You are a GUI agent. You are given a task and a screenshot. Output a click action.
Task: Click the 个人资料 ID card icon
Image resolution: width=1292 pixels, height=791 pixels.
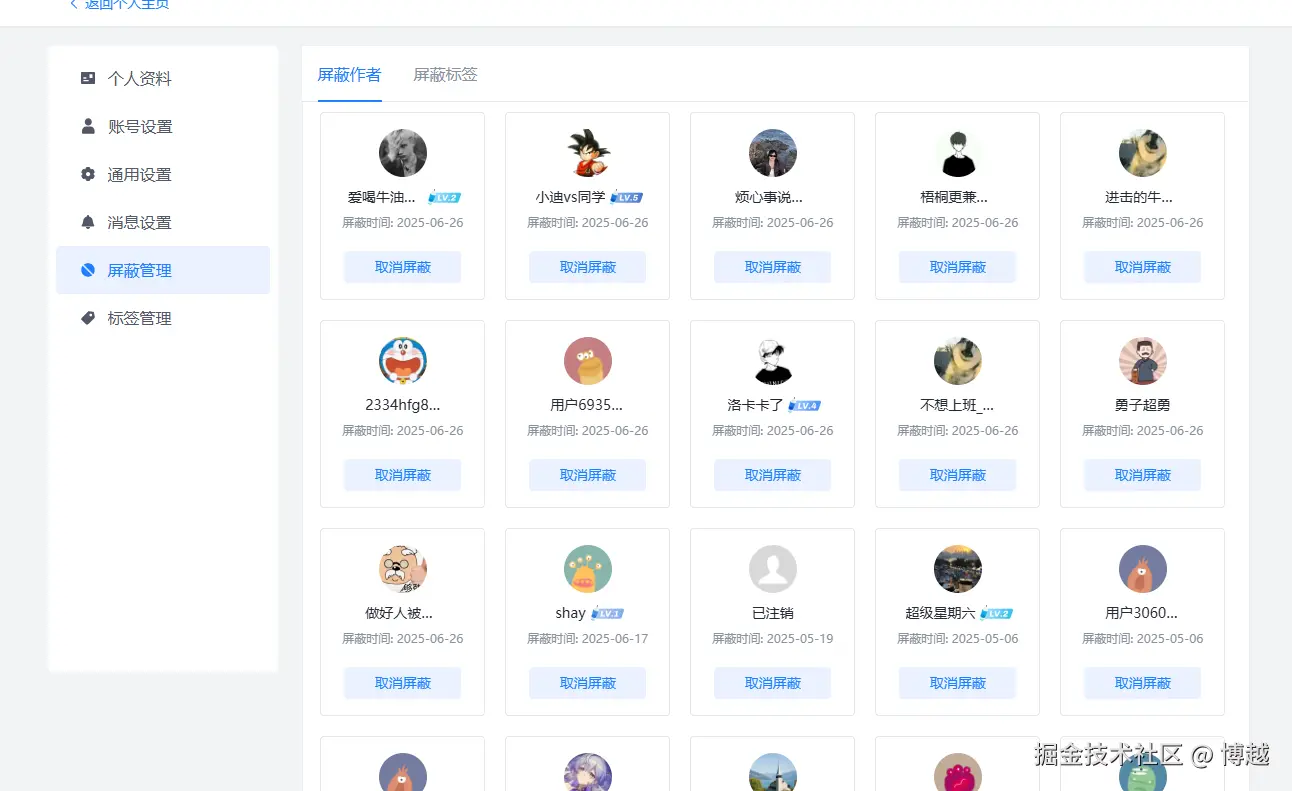pos(88,78)
